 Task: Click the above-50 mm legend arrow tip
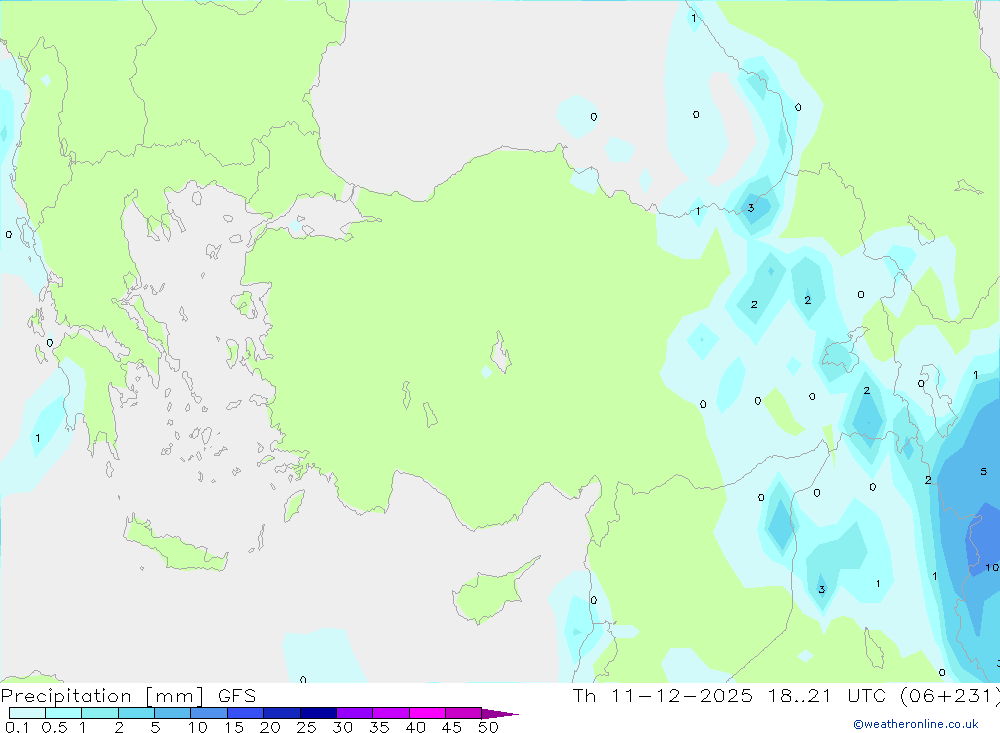(x=500, y=713)
